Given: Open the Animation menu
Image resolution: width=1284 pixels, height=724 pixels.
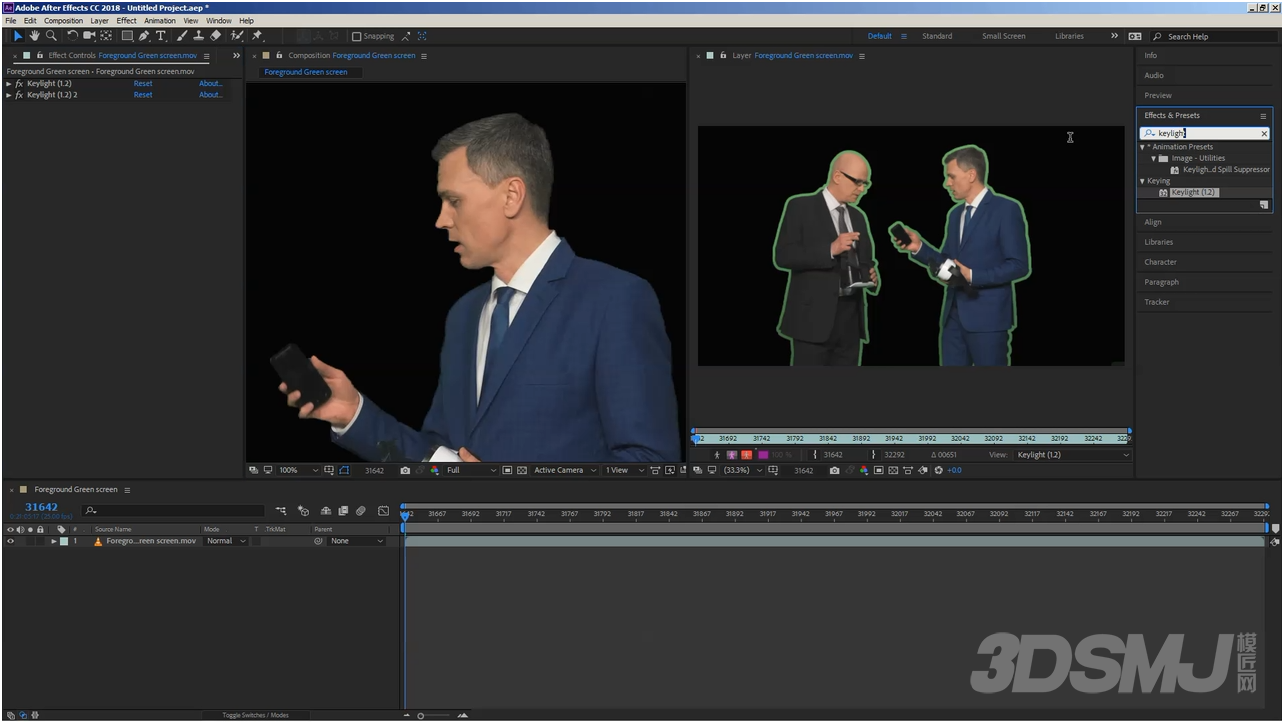Looking at the screenshot, I should pyautogui.click(x=160, y=20).
